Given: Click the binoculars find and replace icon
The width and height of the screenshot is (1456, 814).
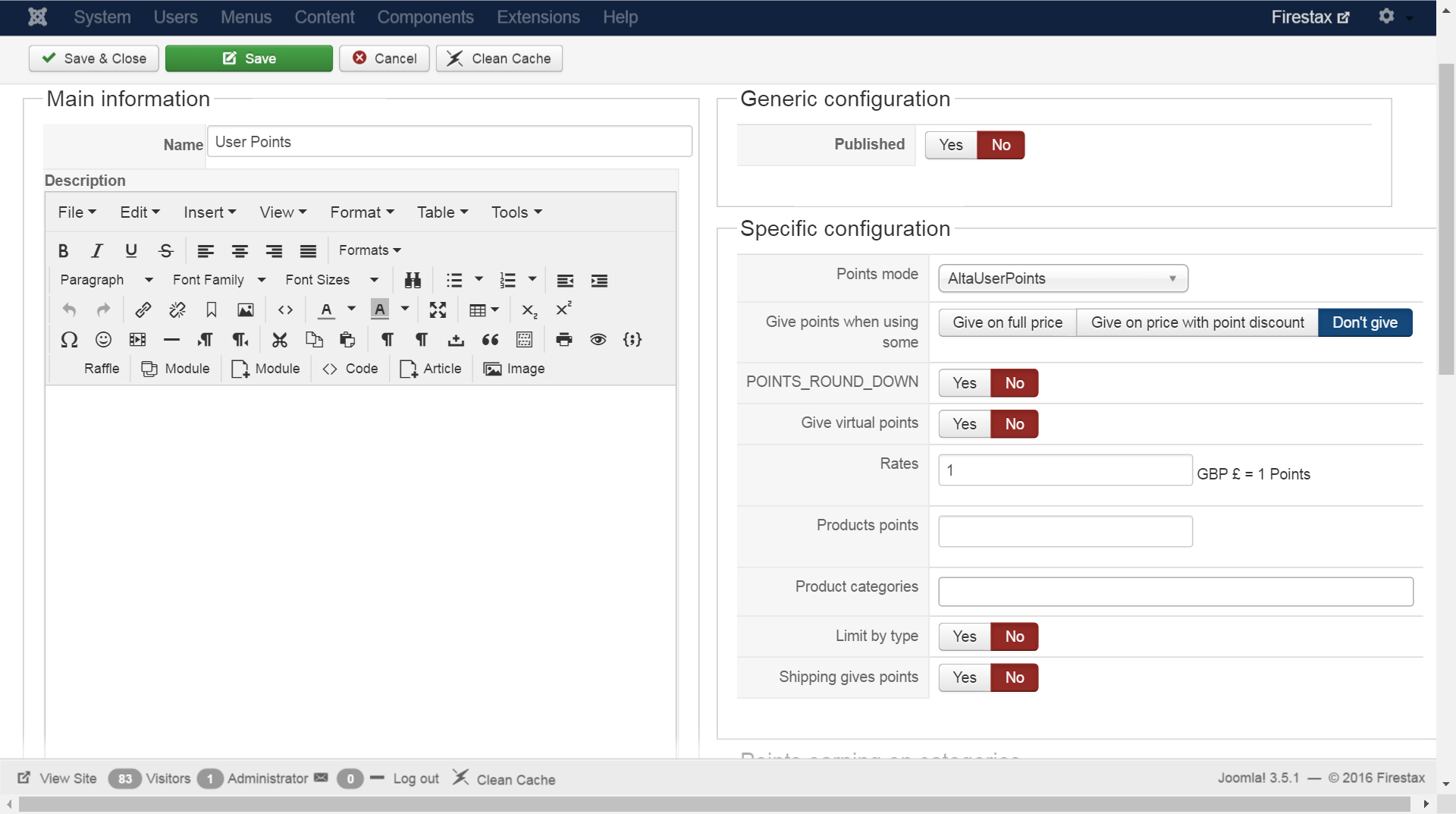Looking at the screenshot, I should (413, 281).
